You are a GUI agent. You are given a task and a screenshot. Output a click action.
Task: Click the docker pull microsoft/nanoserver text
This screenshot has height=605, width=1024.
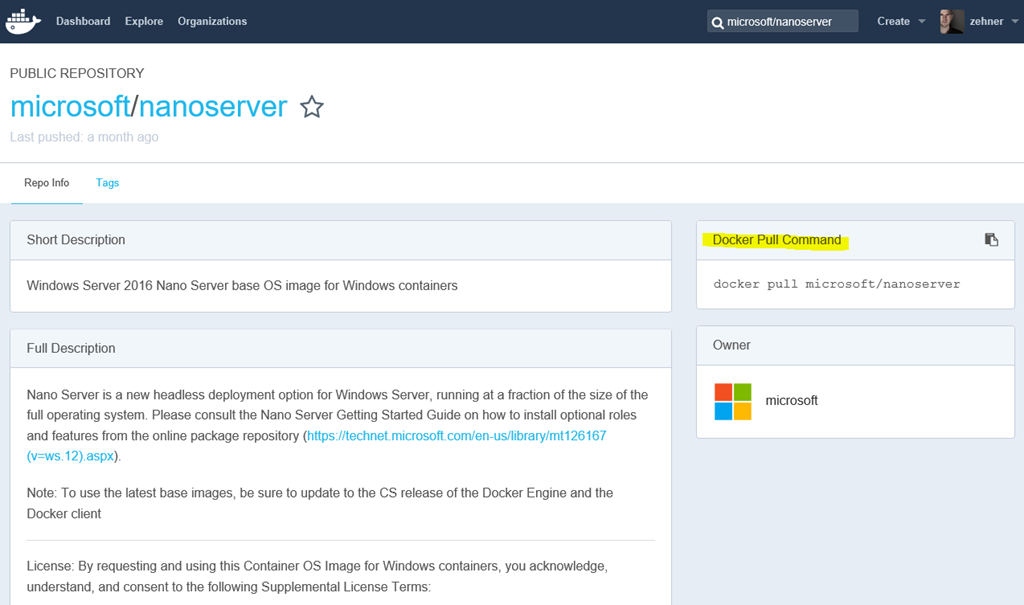coord(836,284)
